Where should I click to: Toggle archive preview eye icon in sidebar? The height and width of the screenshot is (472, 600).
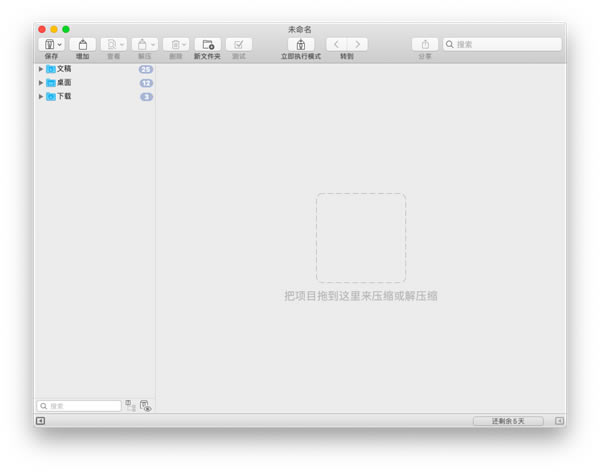pyautogui.click(x=145, y=406)
